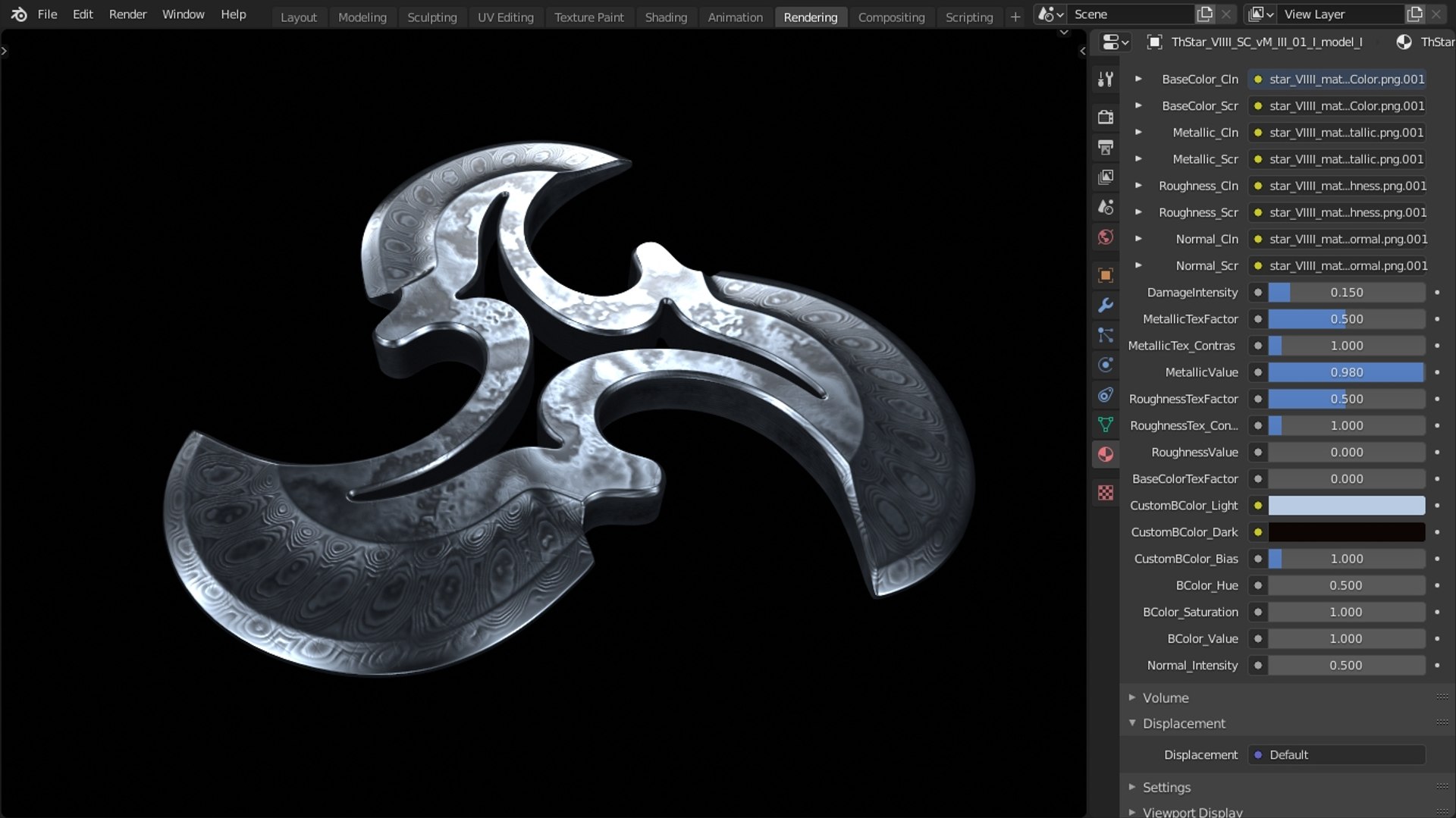Click the Roughness_Scr texture link button
The image size is (1456, 818).
tap(1338, 212)
